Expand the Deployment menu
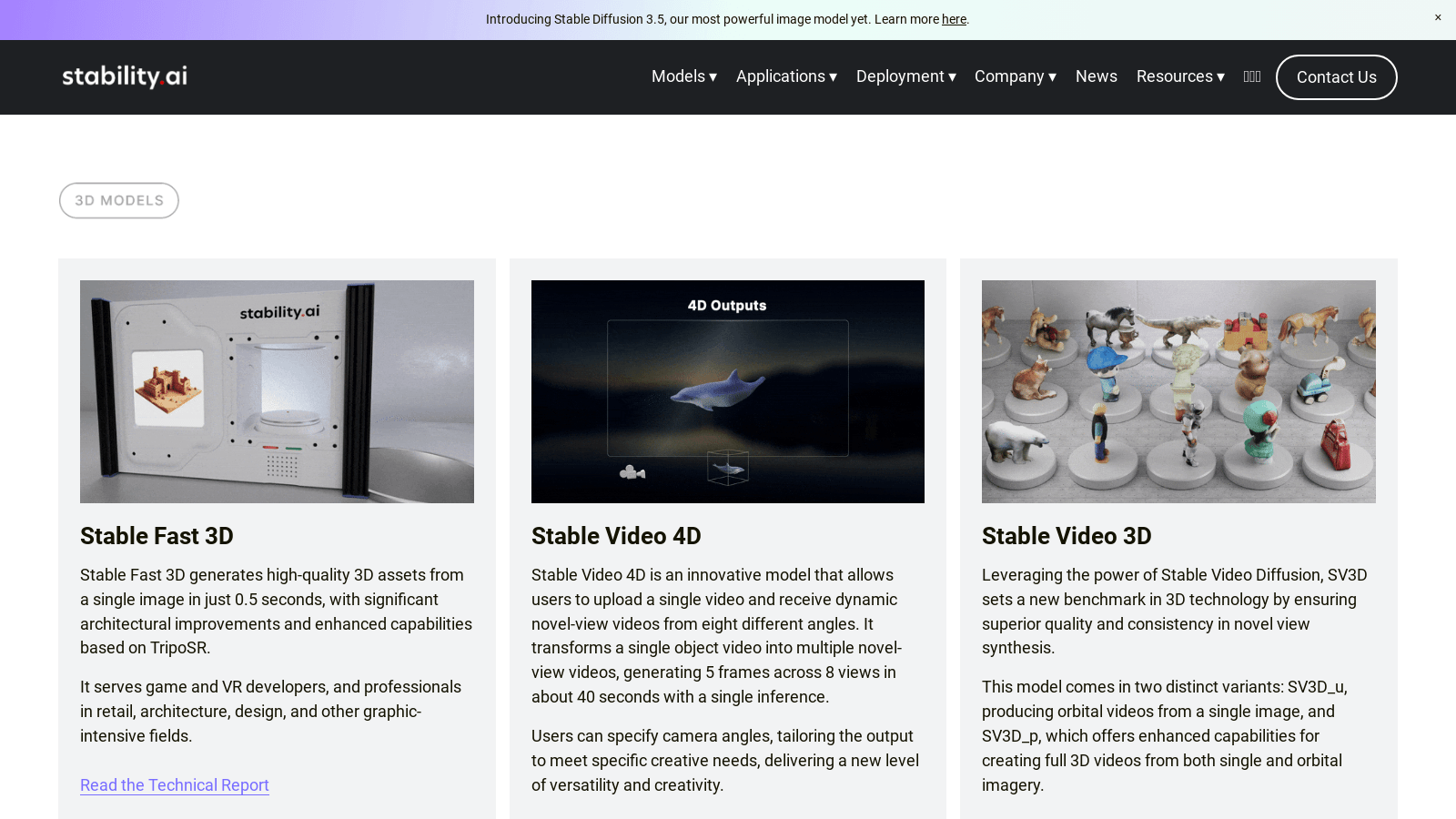 pos(905,76)
